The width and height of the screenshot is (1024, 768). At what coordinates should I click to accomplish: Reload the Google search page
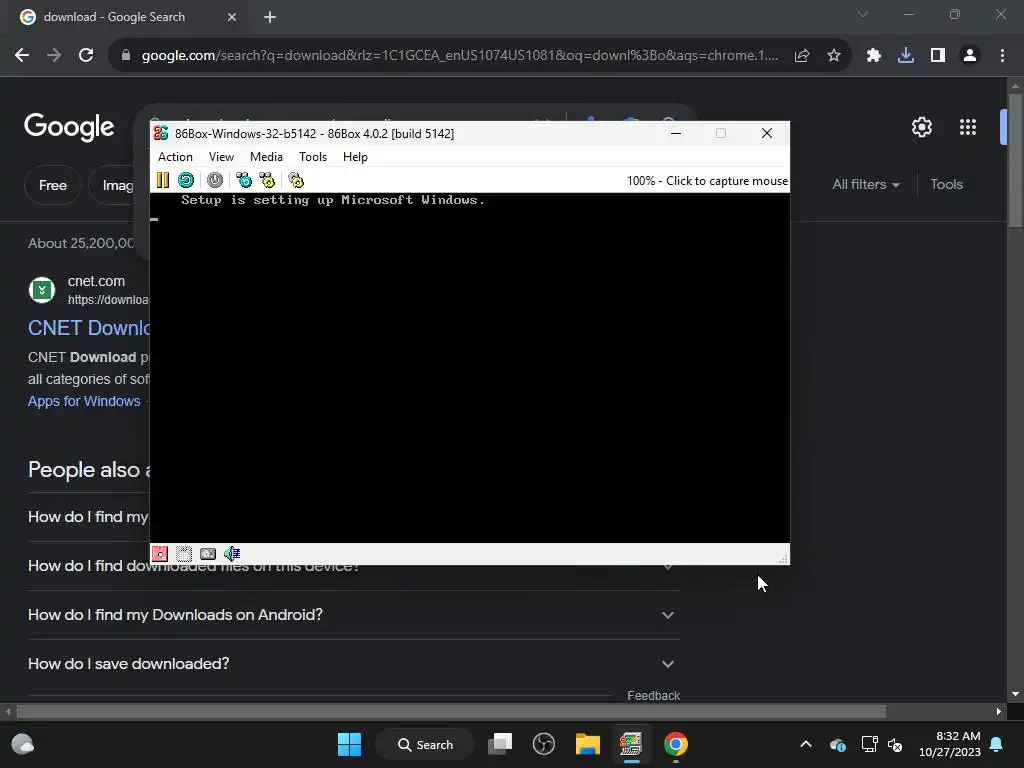tap(86, 56)
